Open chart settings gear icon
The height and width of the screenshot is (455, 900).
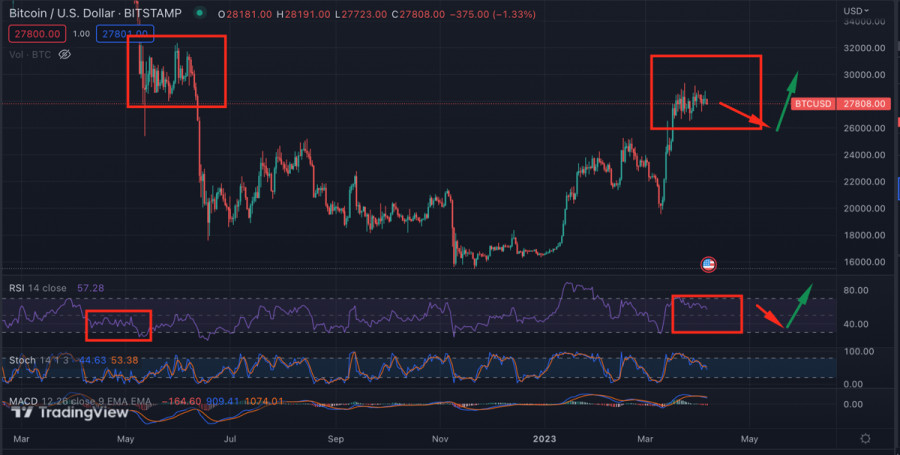(x=865, y=438)
